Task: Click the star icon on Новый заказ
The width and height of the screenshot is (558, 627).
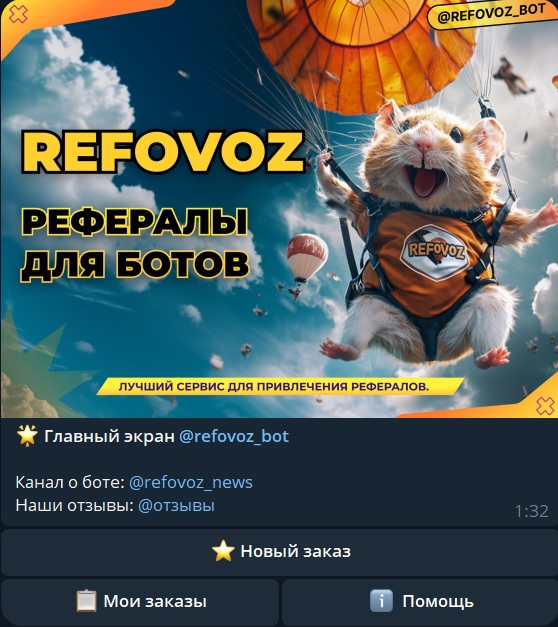Action: click(223, 551)
